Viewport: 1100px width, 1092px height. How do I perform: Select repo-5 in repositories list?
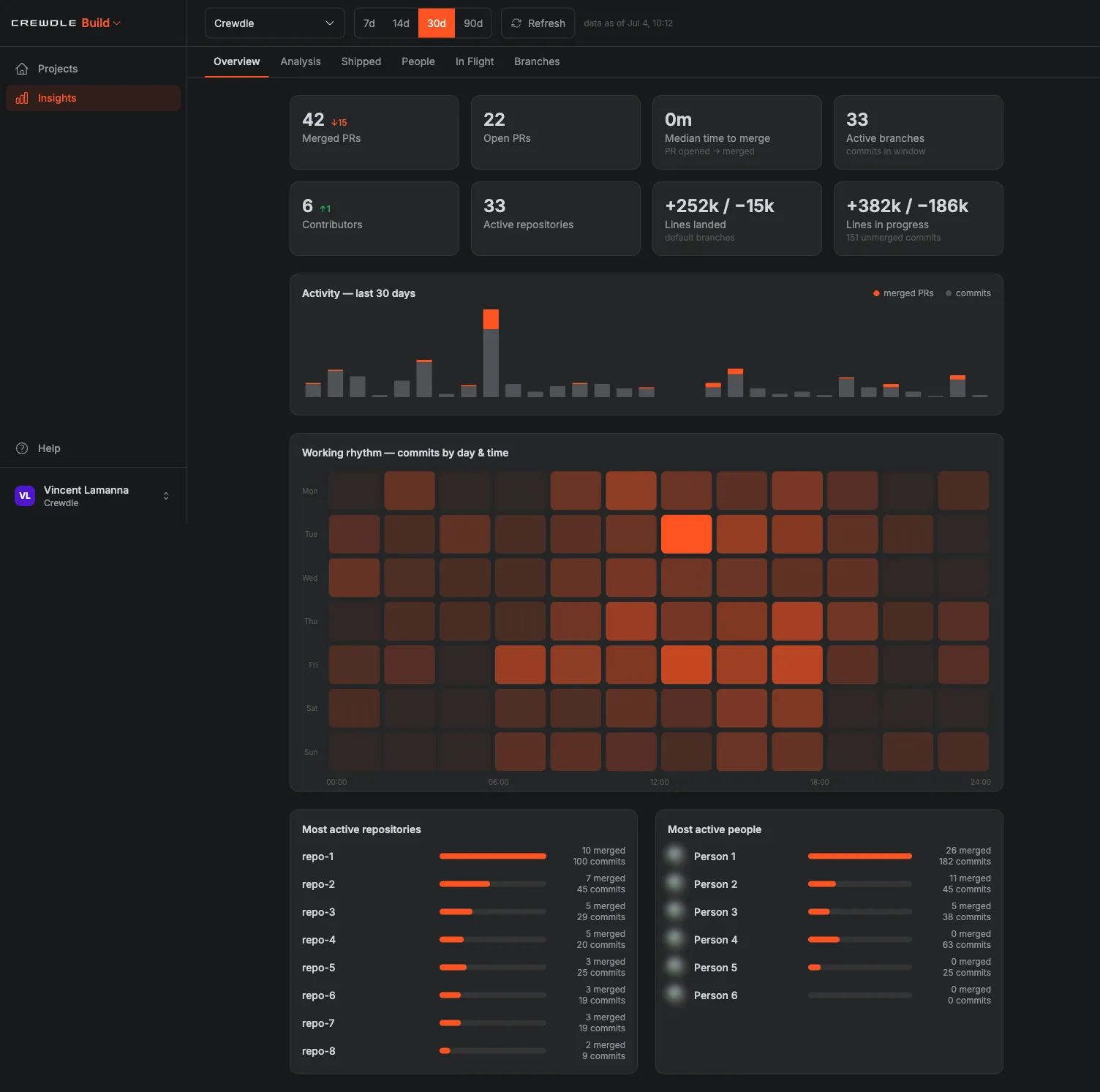464,968
